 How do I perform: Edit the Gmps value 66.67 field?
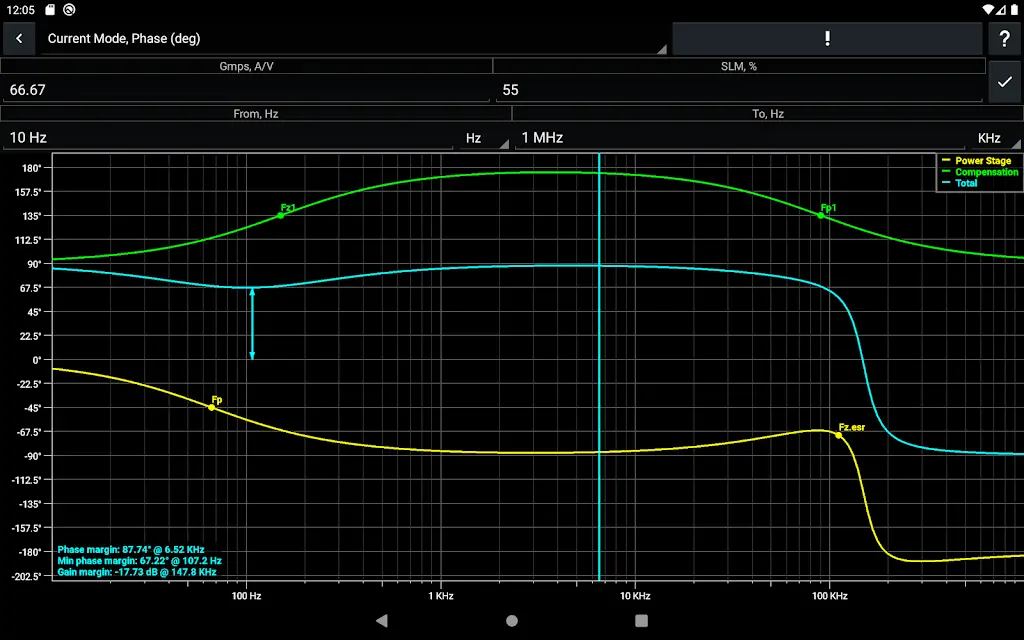(245, 90)
